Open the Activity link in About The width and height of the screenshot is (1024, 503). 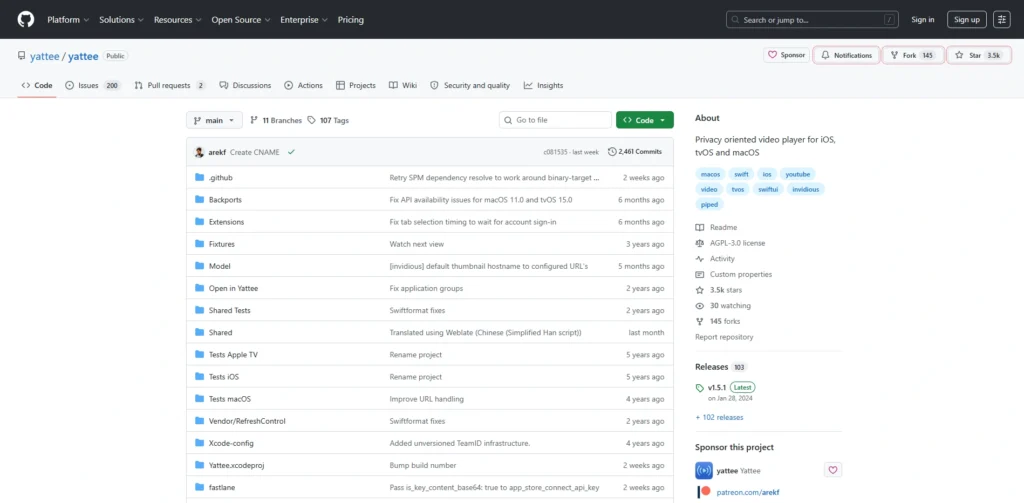coord(715,259)
